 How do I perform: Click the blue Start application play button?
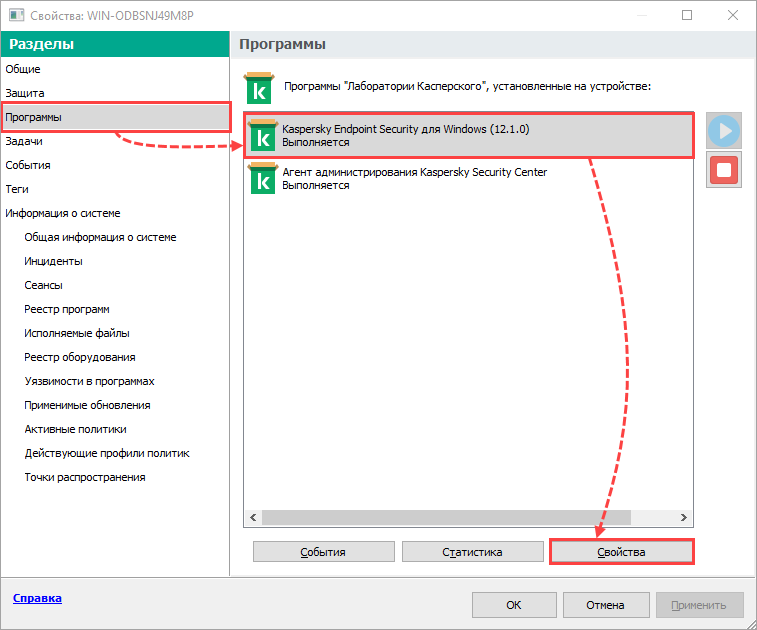pos(724,131)
